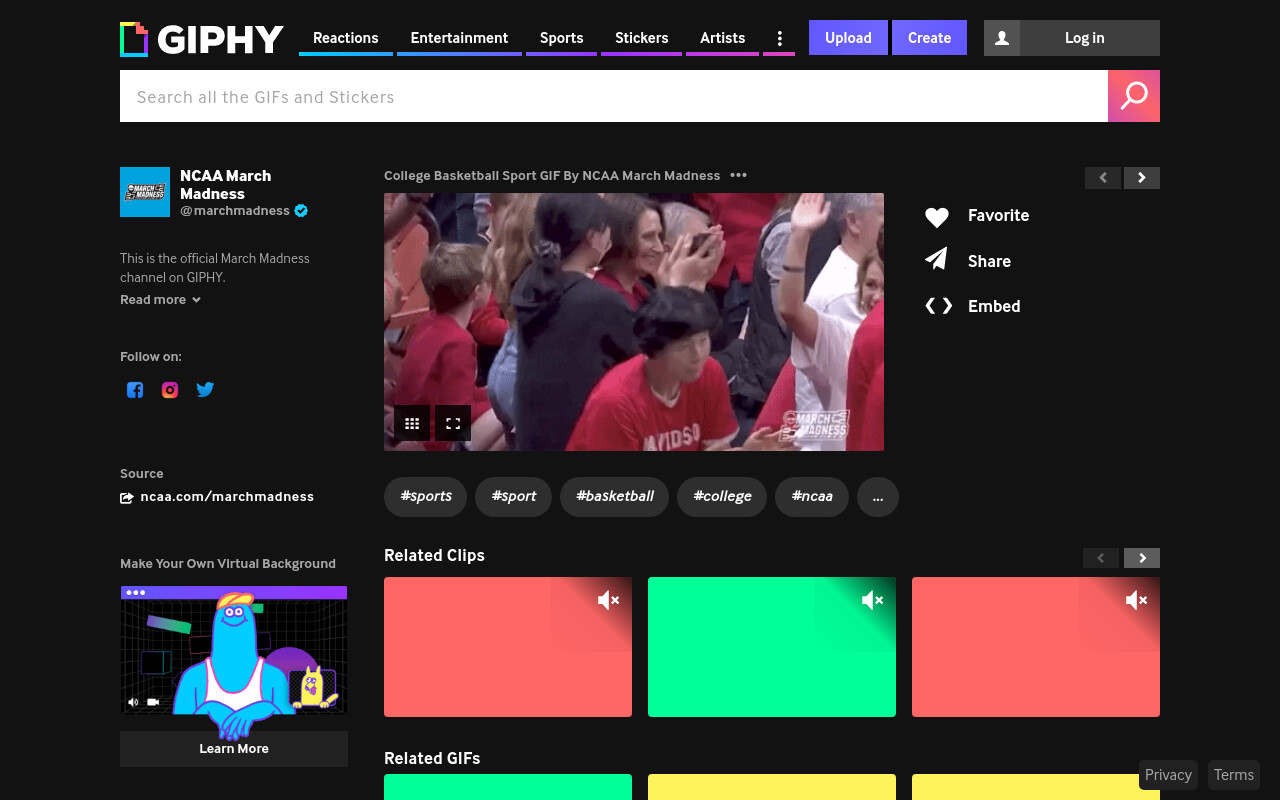Select the #ncaa tag
The height and width of the screenshot is (800, 1280).
click(812, 497)
